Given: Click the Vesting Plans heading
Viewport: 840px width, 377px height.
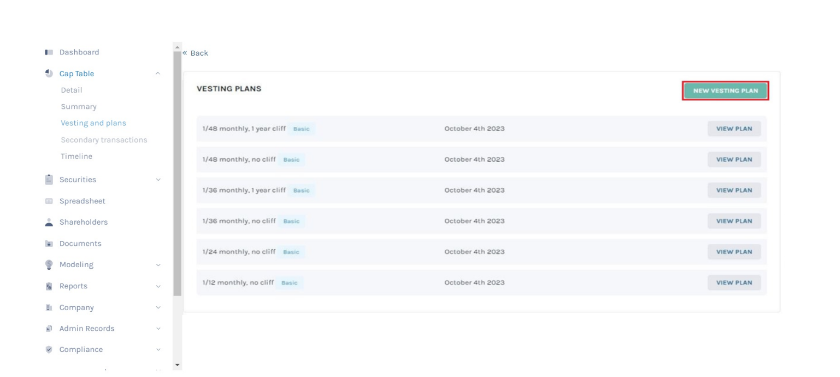Looking at the screenshot, I should (229, 89).
